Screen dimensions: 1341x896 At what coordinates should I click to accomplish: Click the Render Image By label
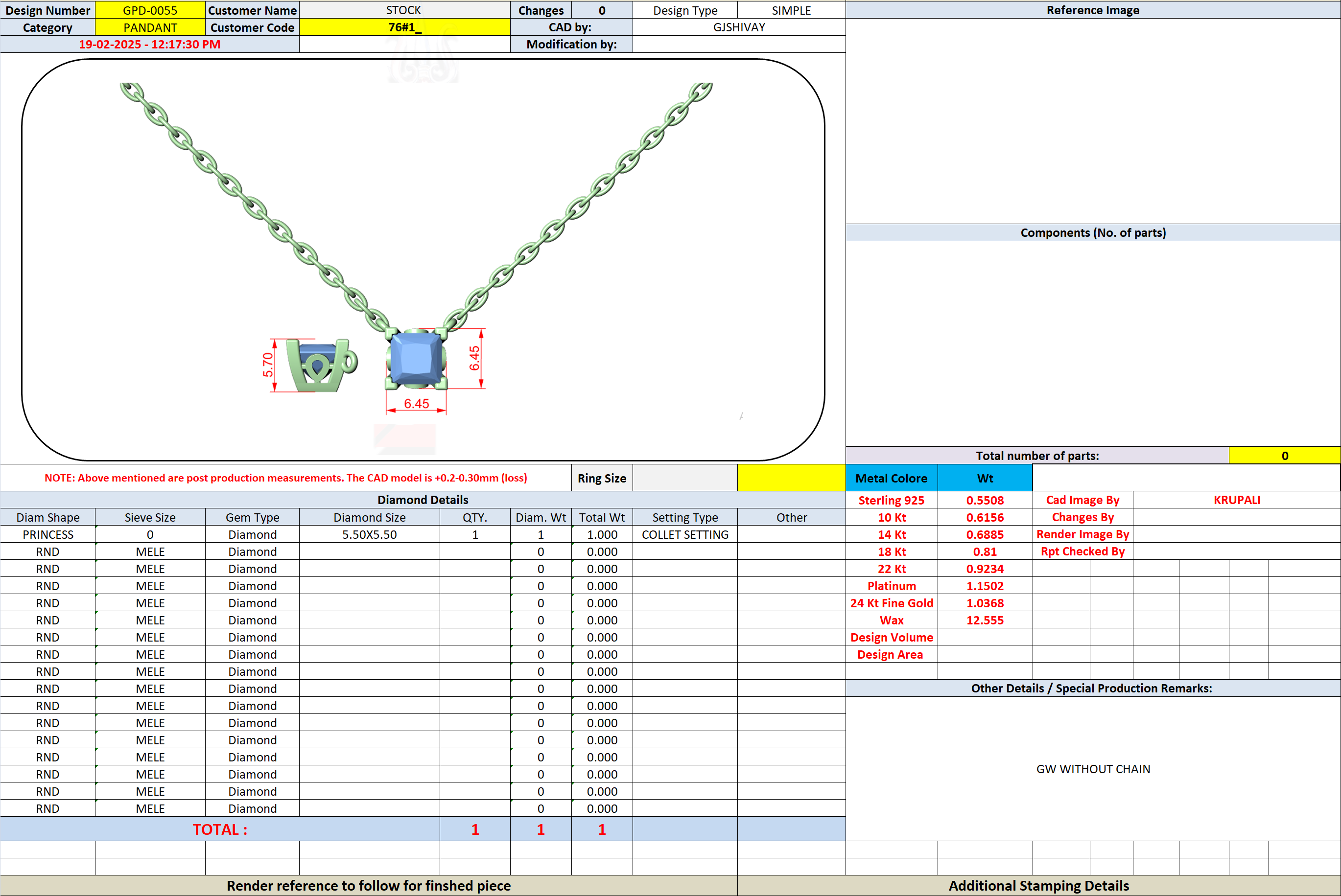1082,534
